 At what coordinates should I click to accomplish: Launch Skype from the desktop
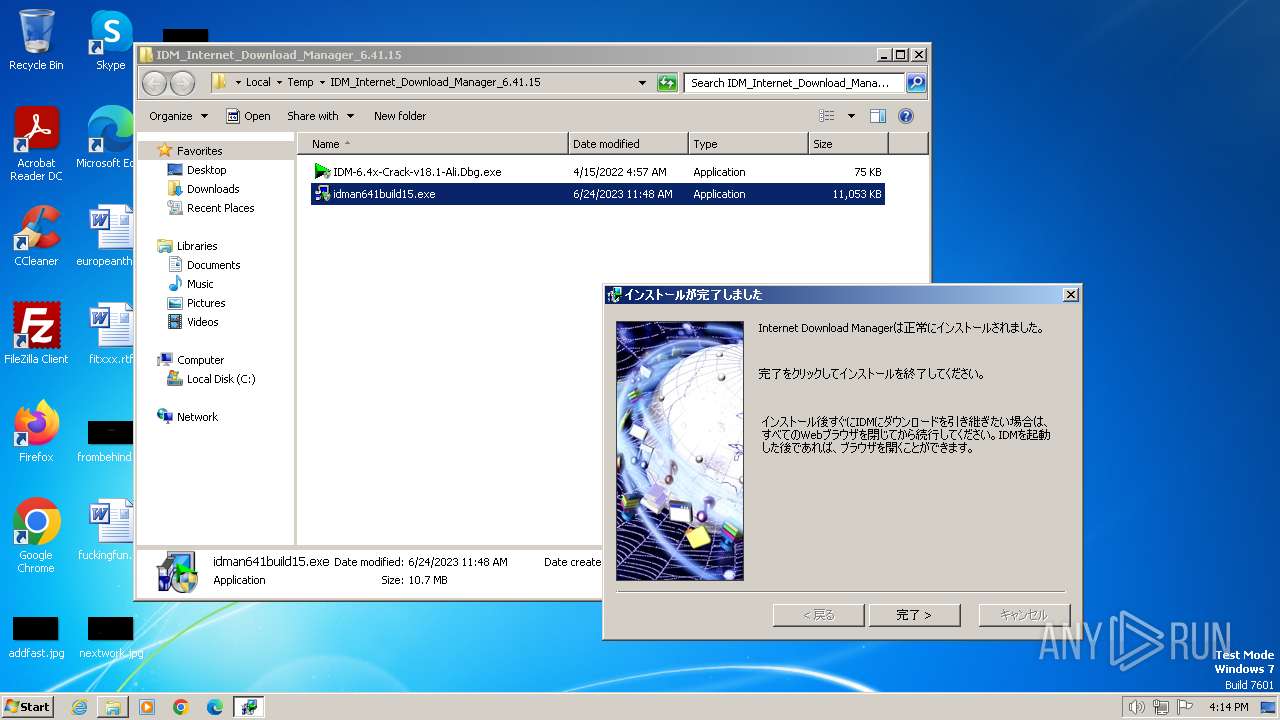(110, 40)
